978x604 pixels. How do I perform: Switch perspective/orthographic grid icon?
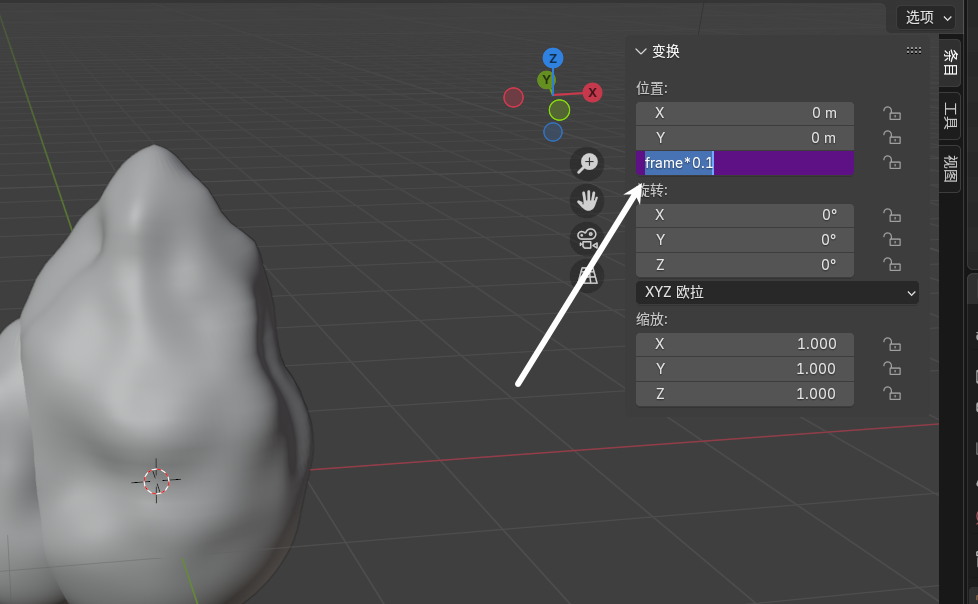point(587,275)
